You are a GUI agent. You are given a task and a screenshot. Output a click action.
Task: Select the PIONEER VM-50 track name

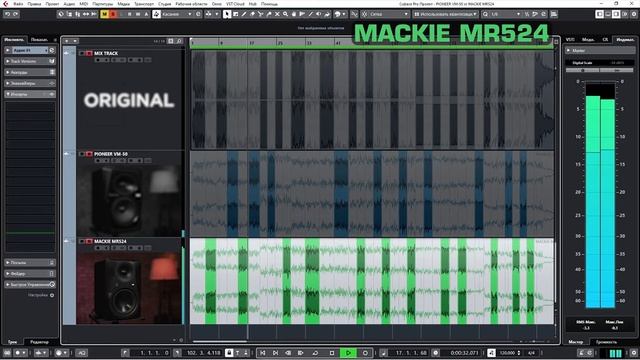pyautogui.click(x=111, y=154)
